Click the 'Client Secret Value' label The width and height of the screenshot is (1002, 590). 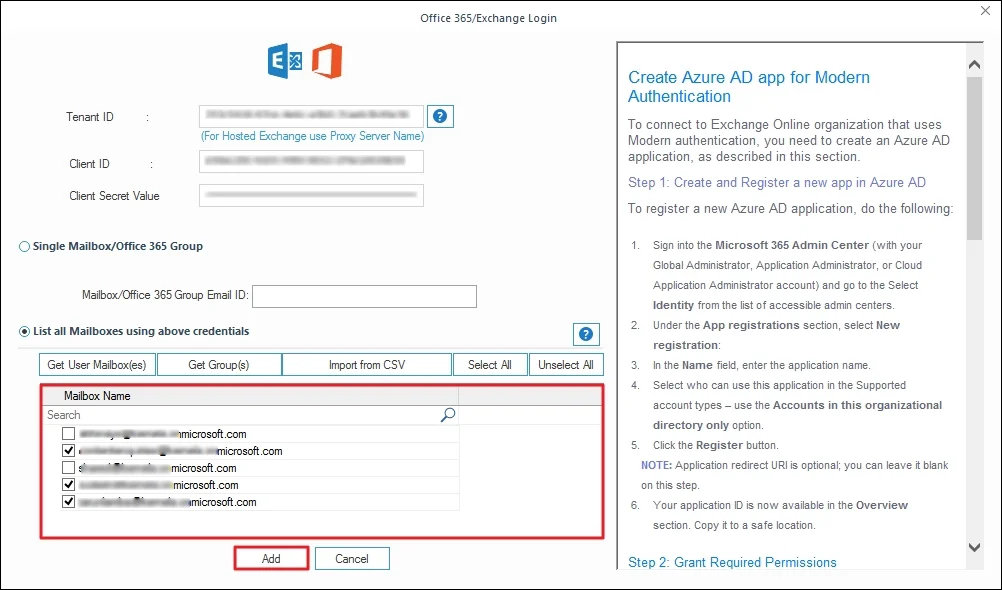[114, 196]
